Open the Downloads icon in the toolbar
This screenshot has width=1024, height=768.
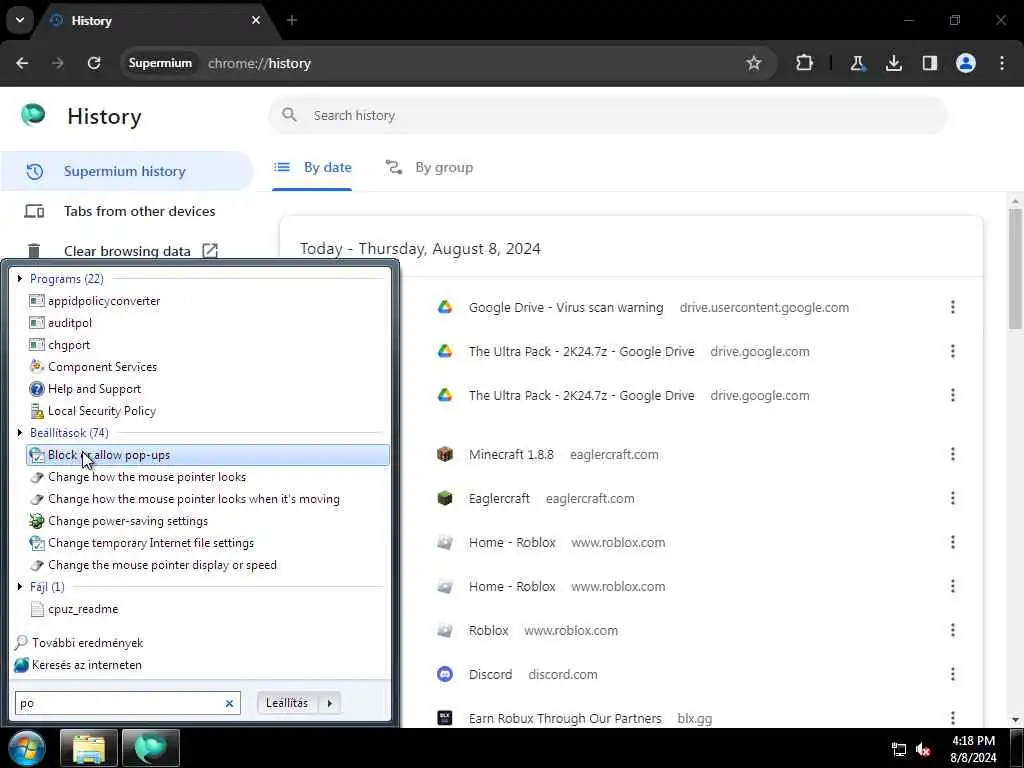click(893, 63)
